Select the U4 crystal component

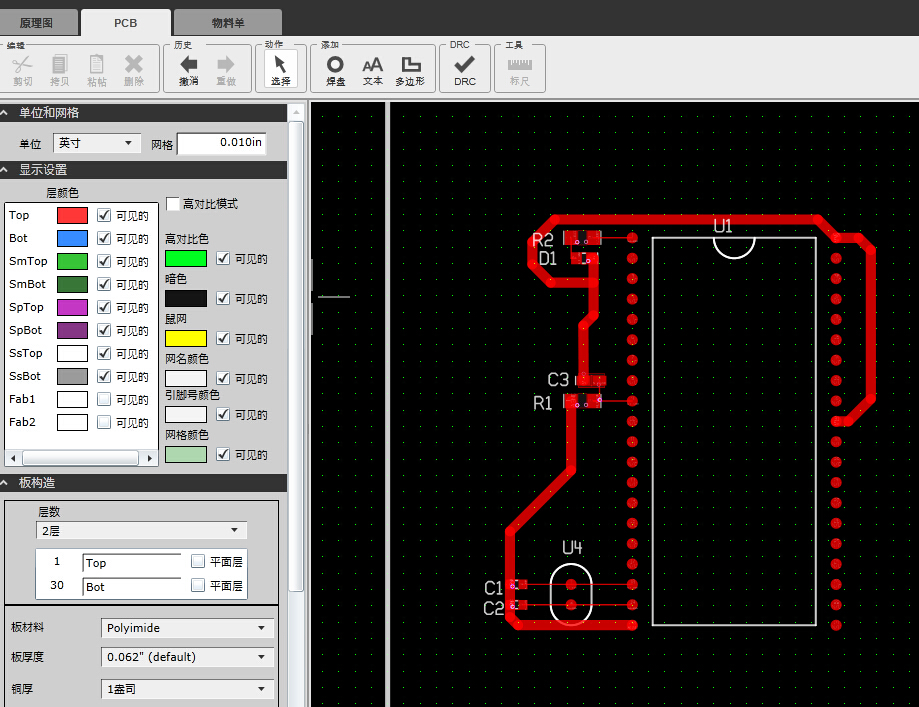571,594
